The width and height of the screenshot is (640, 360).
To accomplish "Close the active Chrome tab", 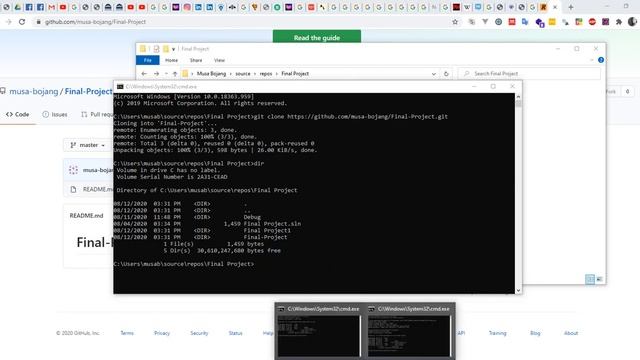I will tap(555, 7).
